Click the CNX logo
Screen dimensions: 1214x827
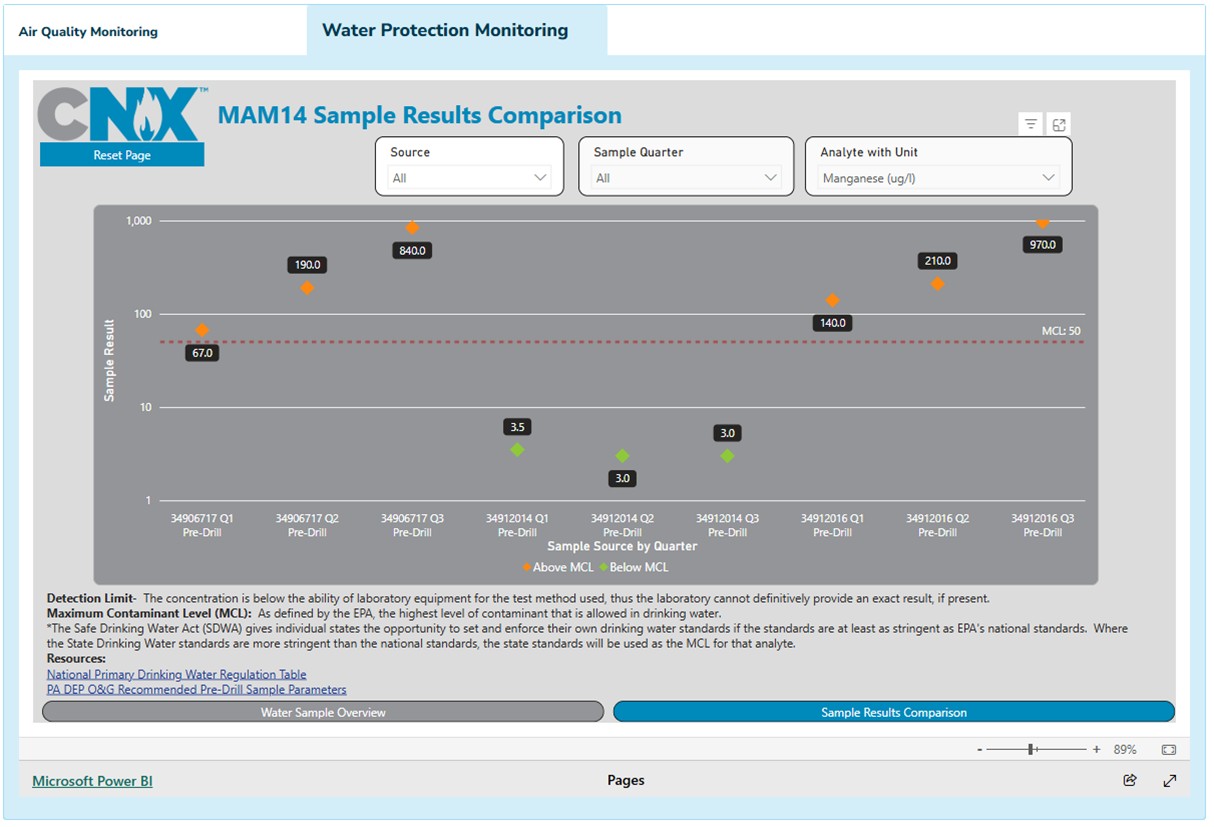click(122, 115)
